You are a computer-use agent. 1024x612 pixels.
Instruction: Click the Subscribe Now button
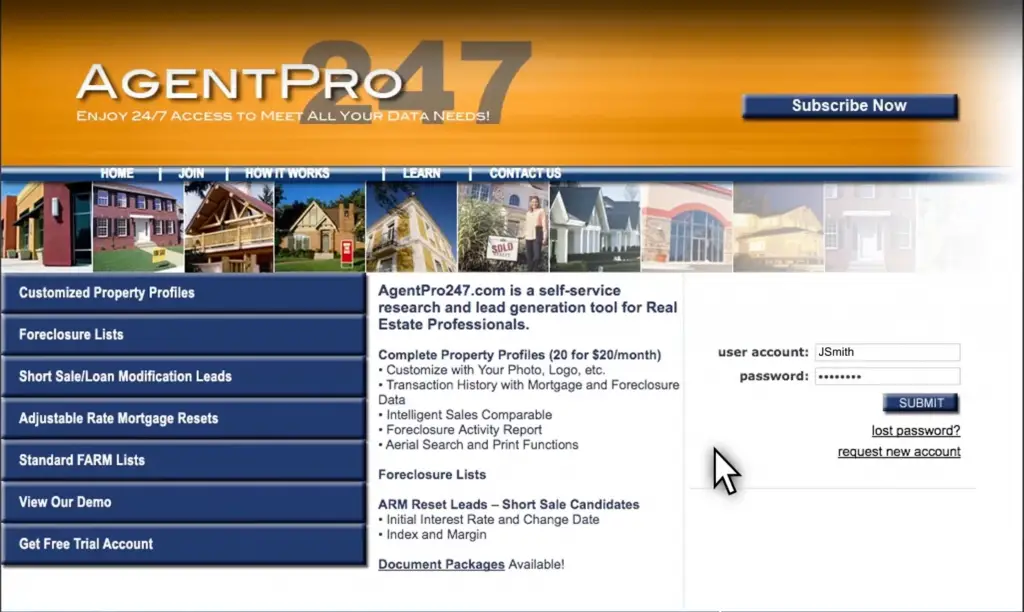850,106
